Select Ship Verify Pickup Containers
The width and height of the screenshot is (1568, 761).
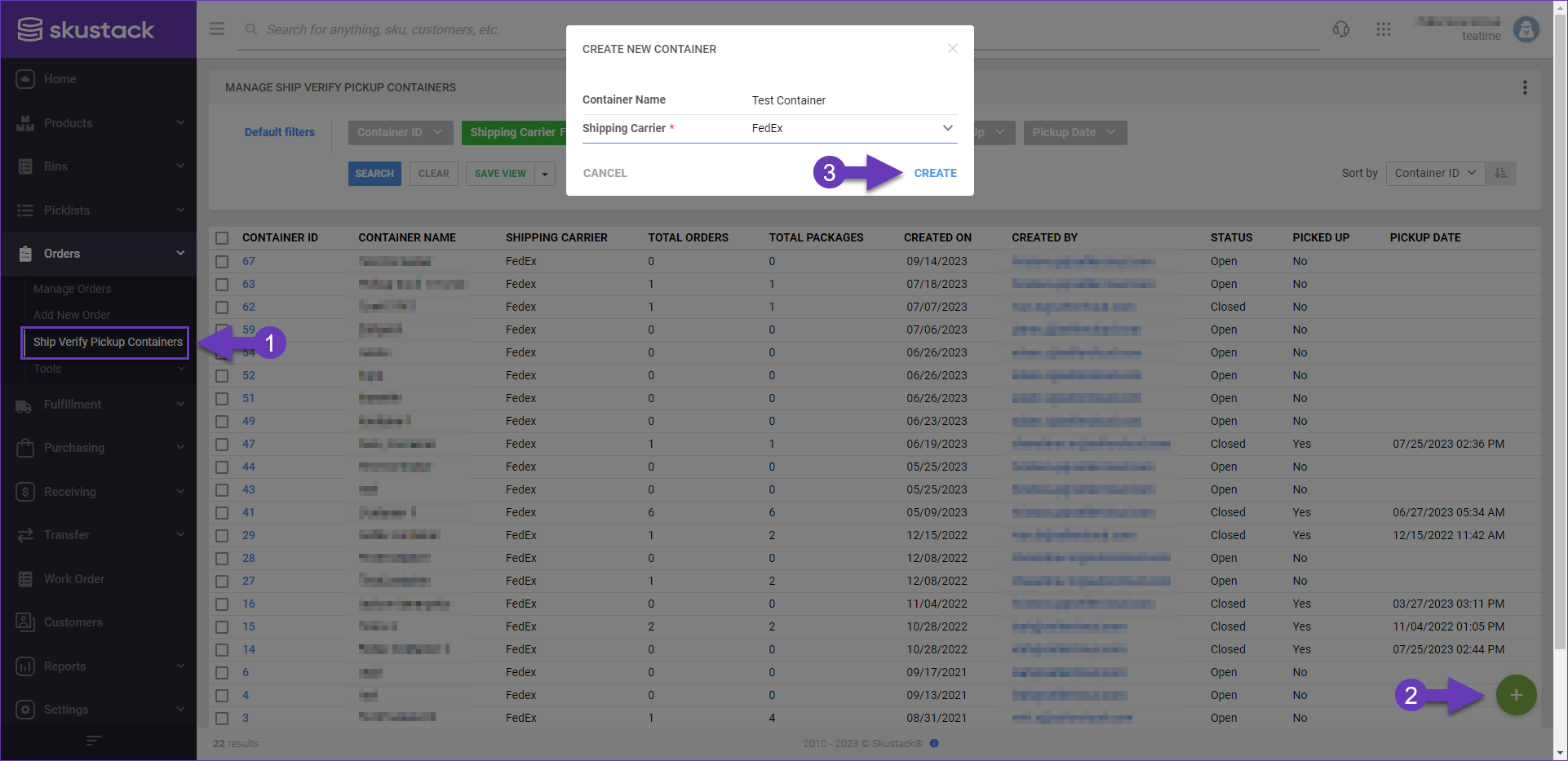point(108,342)
